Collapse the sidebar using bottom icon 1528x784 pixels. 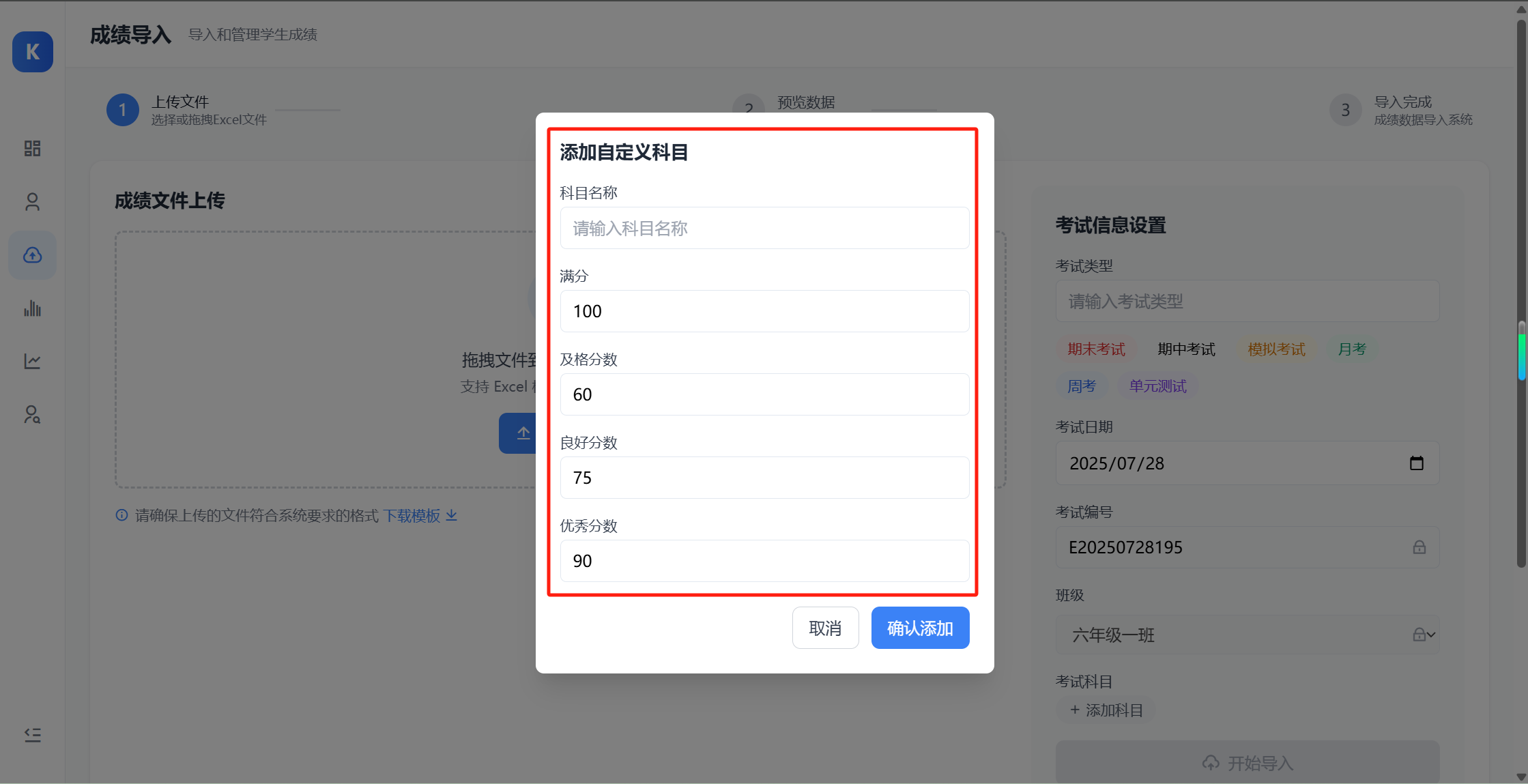pyautogui.click(x=32, y=735)
